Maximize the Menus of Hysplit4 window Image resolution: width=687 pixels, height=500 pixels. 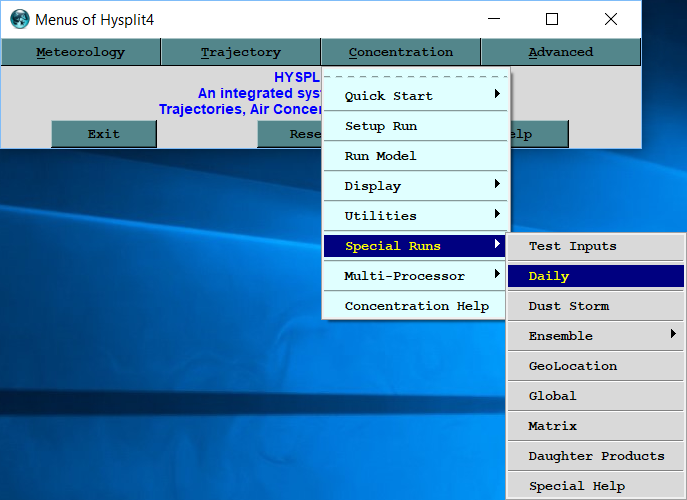pyautogui.click(x=552, y=19)
